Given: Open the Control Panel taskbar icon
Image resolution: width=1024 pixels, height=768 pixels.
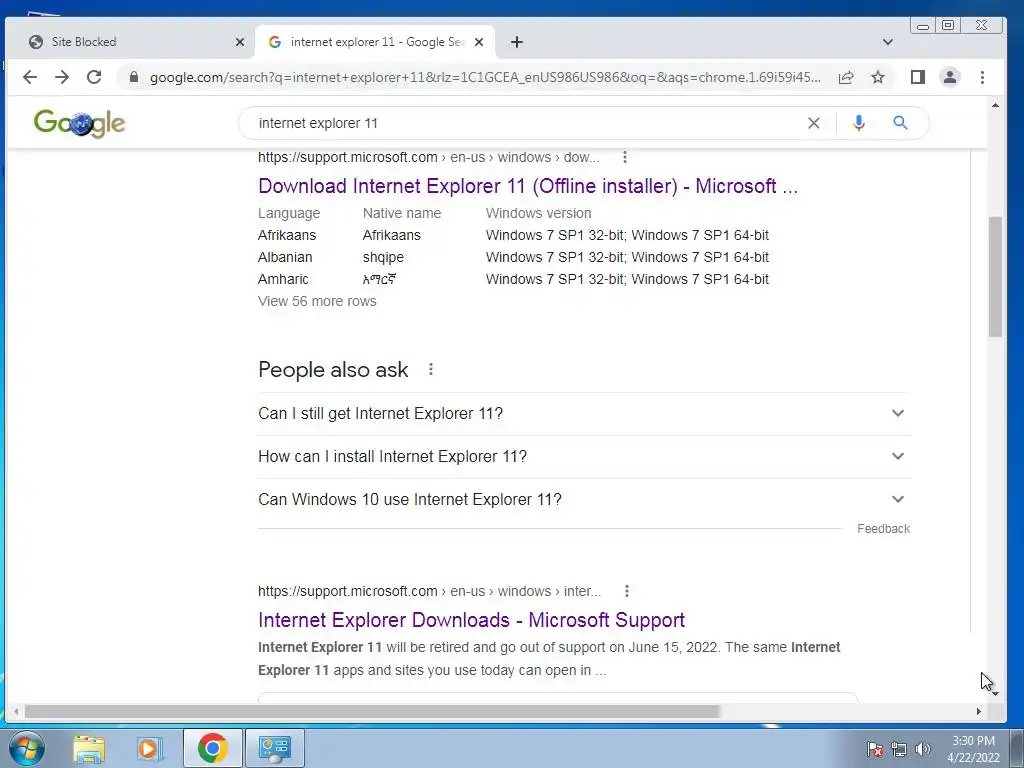Looking at the screenshot, I should click(x=274, y=748).
